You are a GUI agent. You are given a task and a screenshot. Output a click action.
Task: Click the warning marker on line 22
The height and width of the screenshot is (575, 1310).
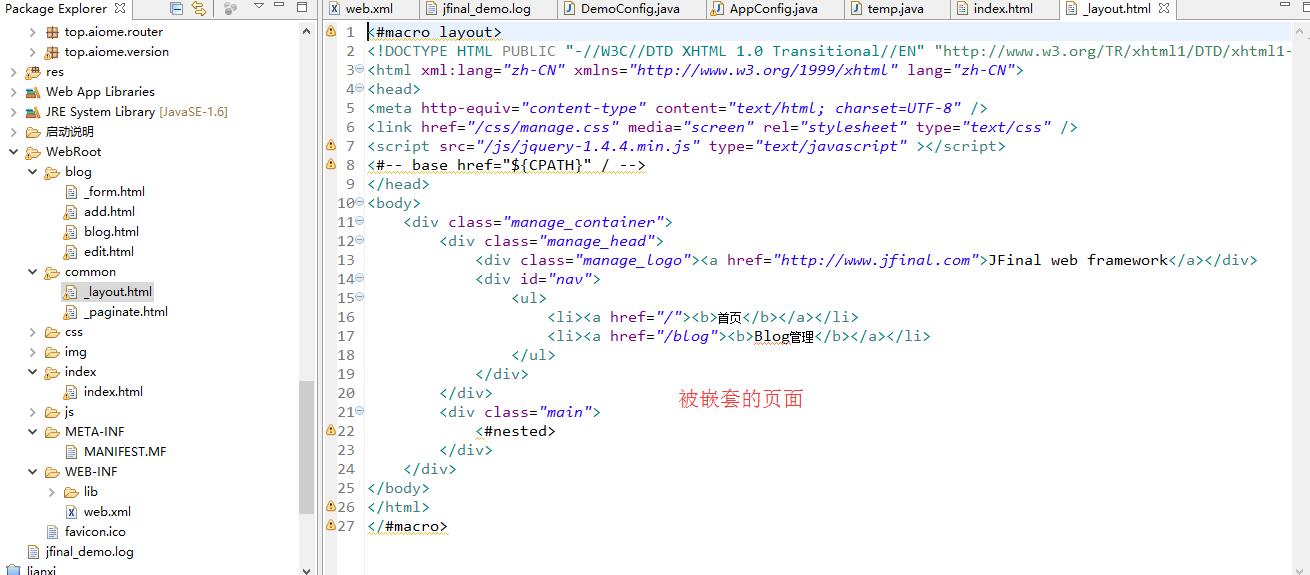331,431
